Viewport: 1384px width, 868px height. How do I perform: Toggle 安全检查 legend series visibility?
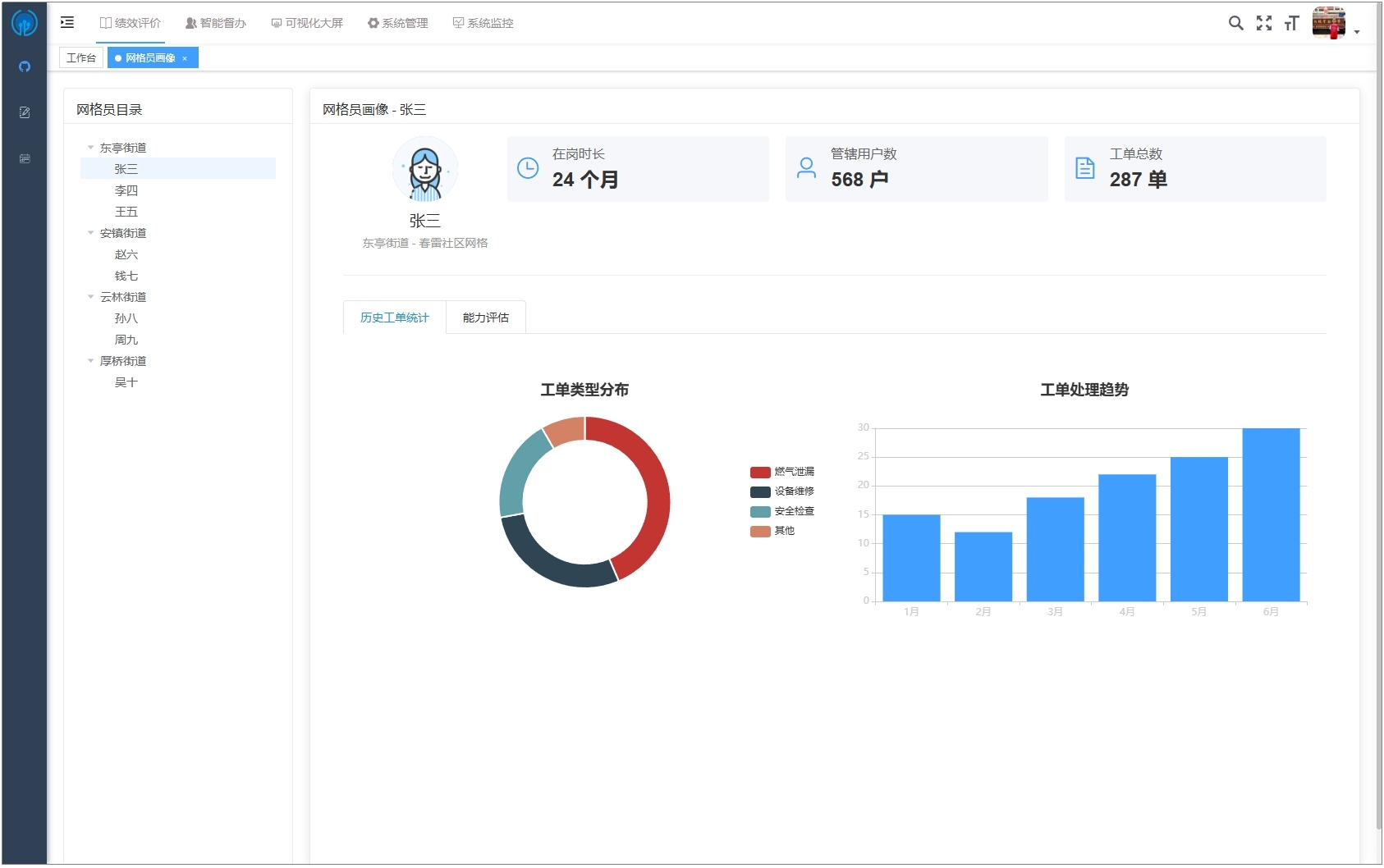coord(781,511)
